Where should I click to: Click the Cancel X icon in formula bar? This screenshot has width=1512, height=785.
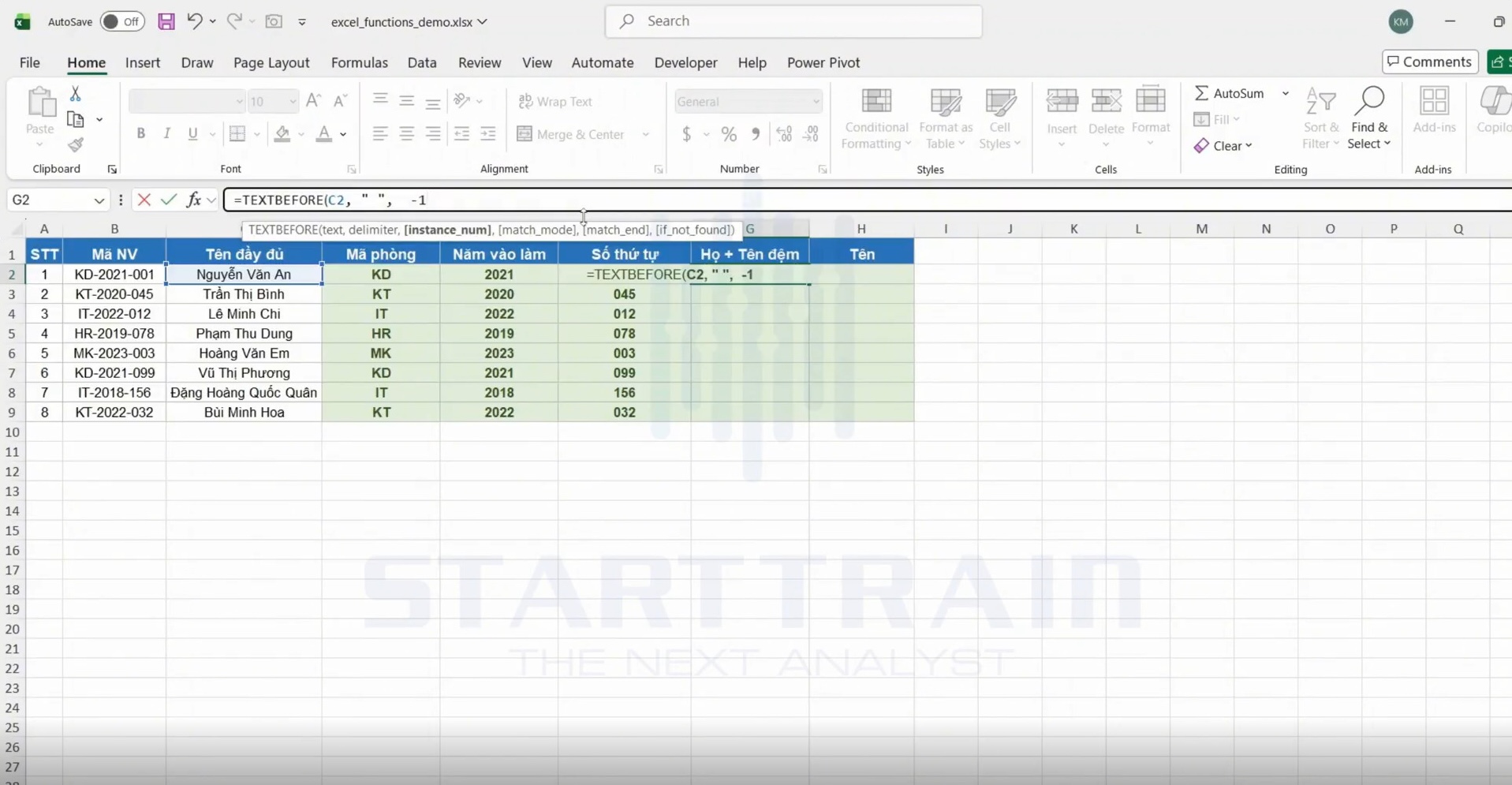point(144,200)
